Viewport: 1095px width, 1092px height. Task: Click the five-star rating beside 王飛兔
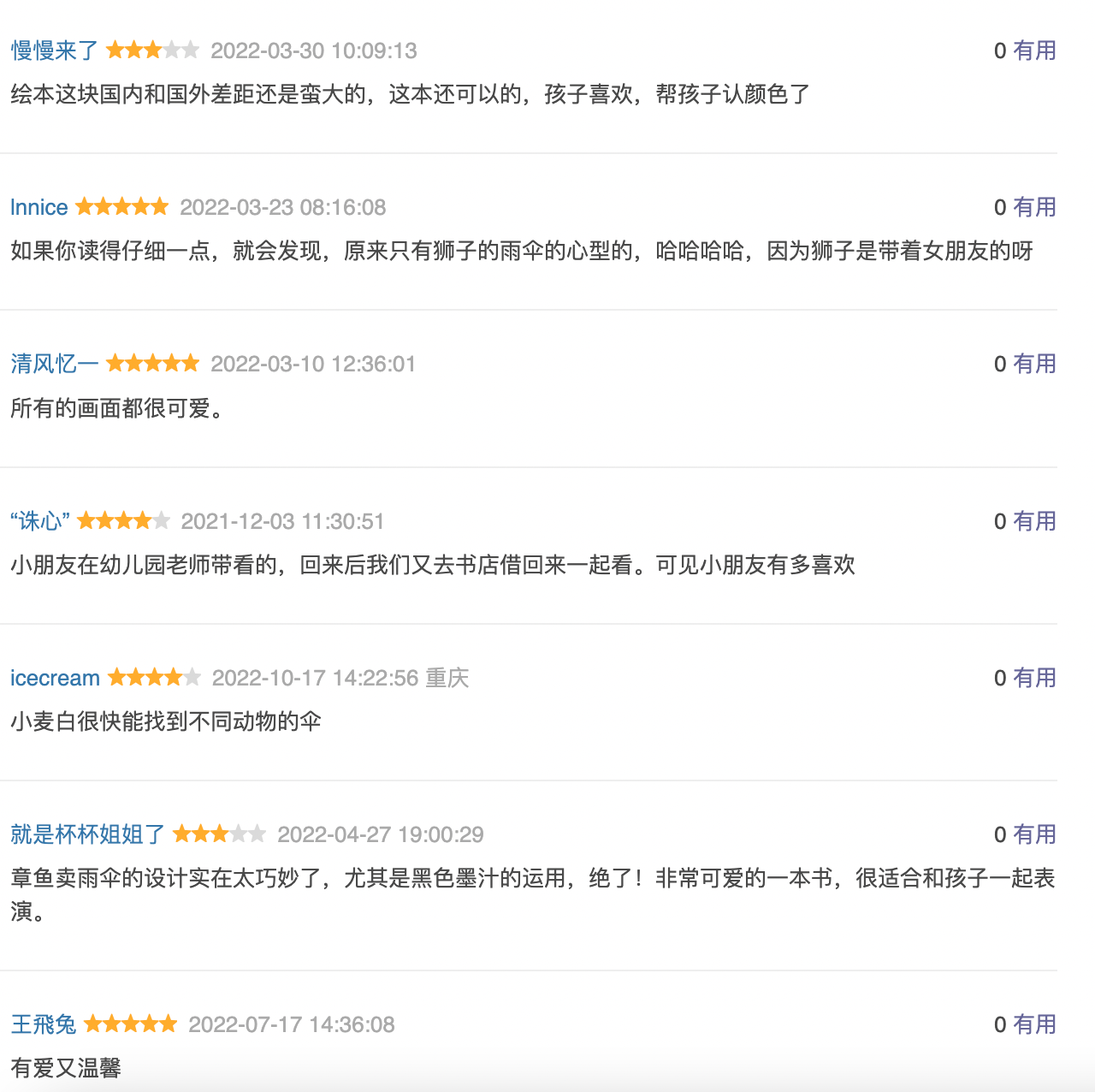(x=131, y=1024)
